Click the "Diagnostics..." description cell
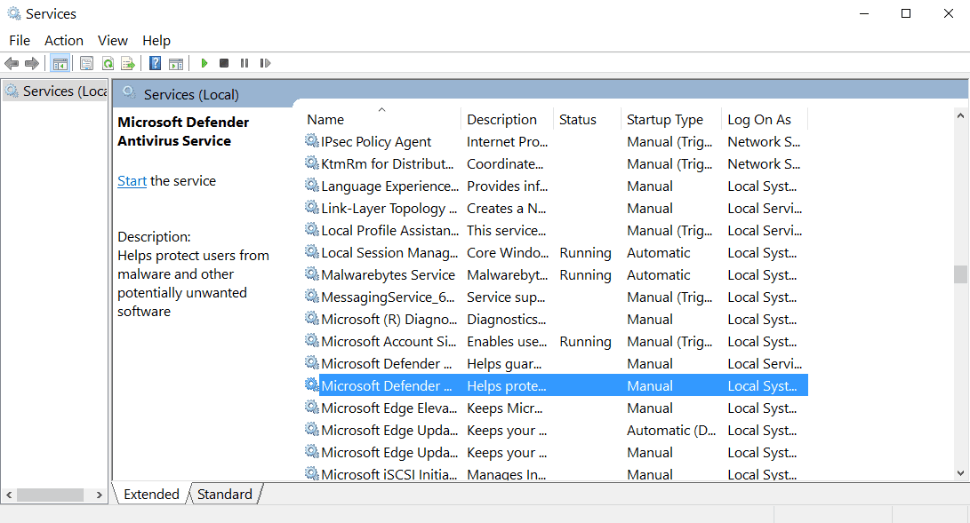Screen dimensions: 970x523 click(506, 320)
